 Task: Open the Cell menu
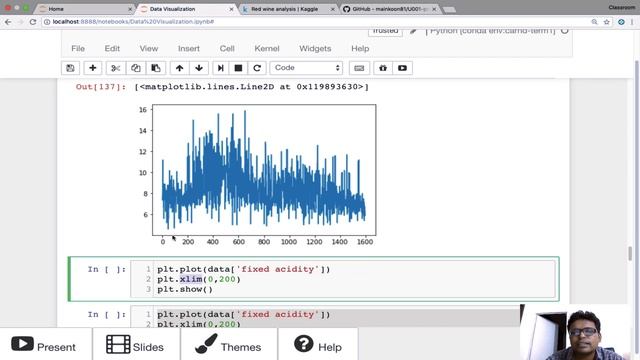(227, 48)
